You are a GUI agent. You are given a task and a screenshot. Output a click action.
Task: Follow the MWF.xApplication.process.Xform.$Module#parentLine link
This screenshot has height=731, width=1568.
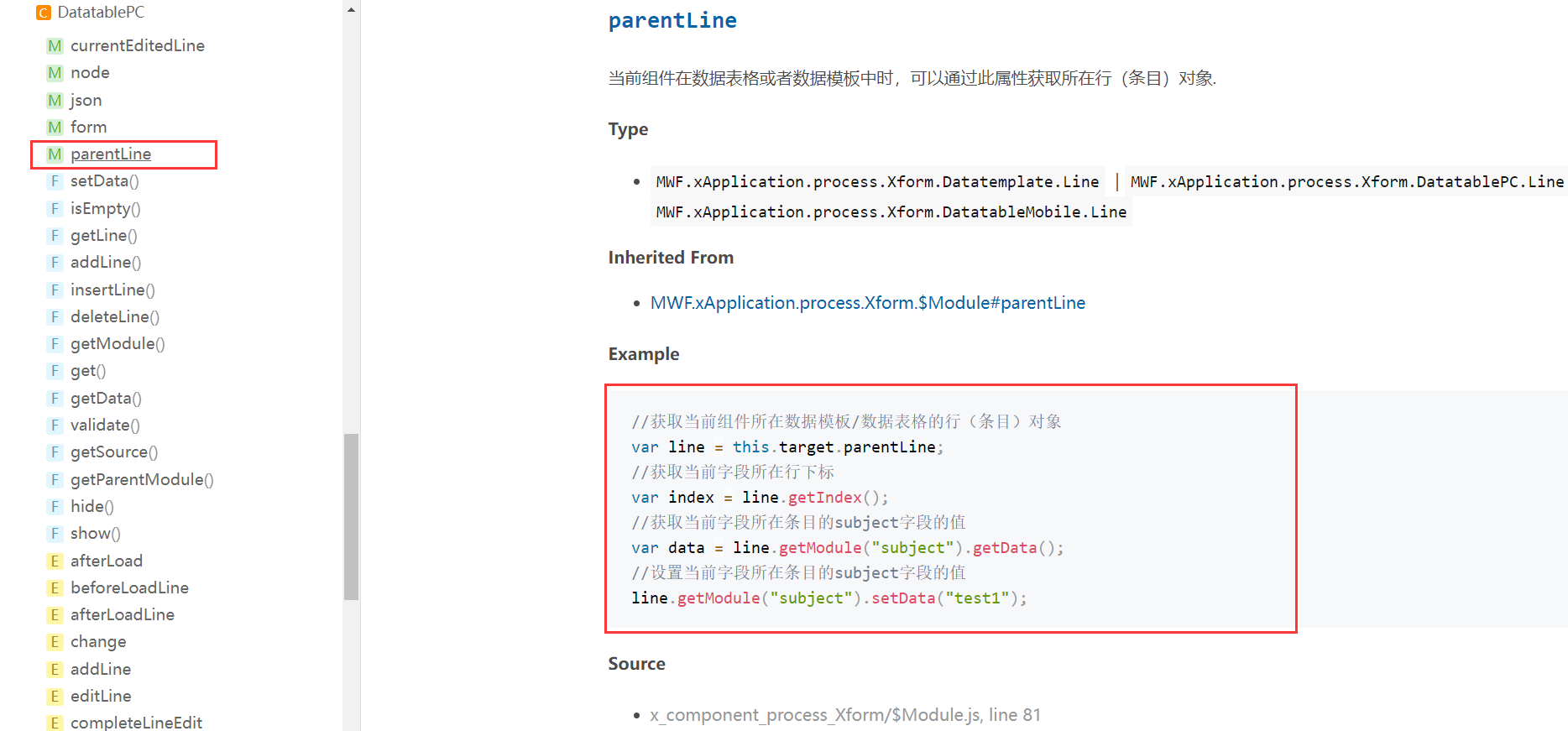tap(867, 303)
